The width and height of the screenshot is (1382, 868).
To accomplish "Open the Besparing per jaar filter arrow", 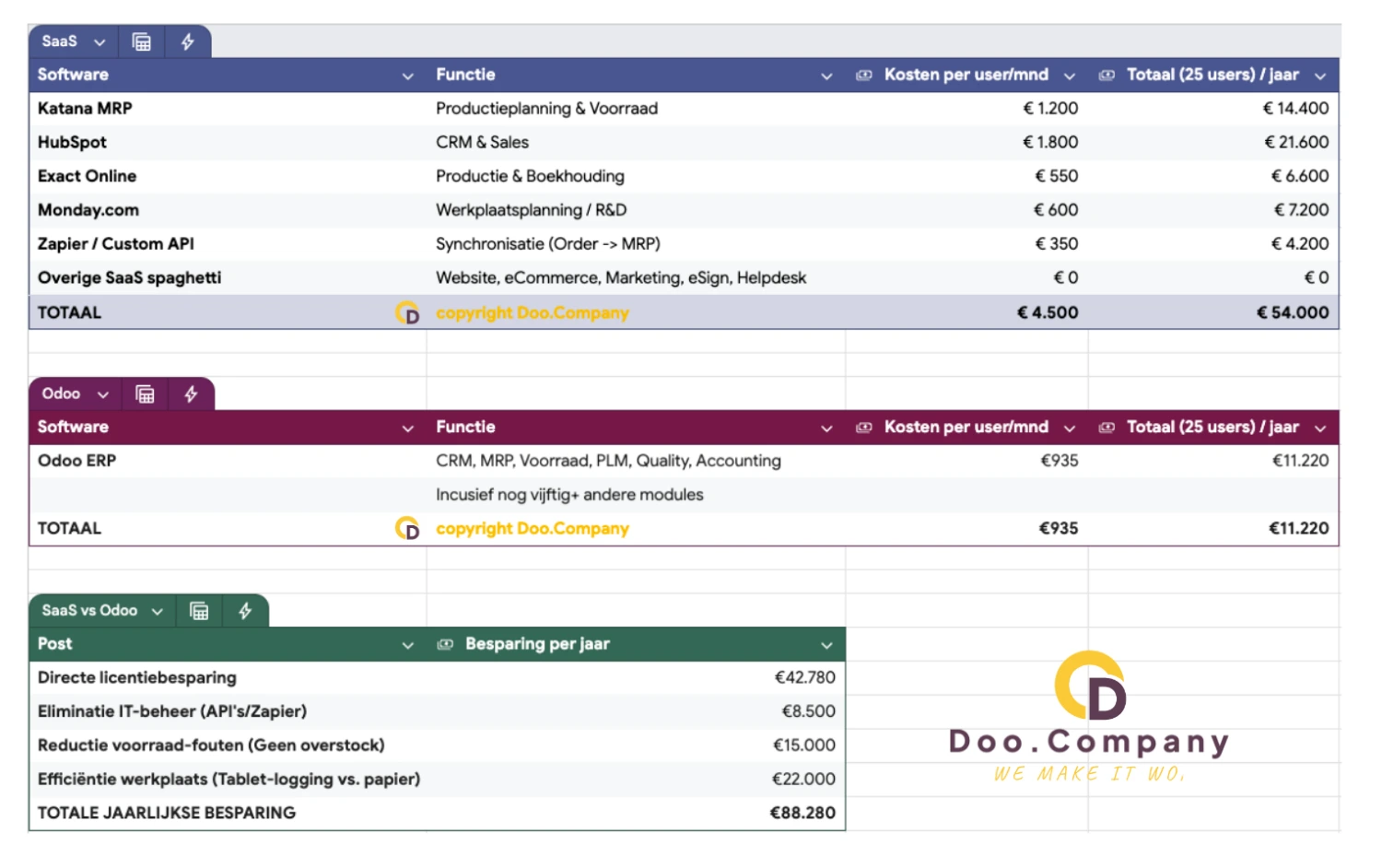I will click(x=826, y=646).
